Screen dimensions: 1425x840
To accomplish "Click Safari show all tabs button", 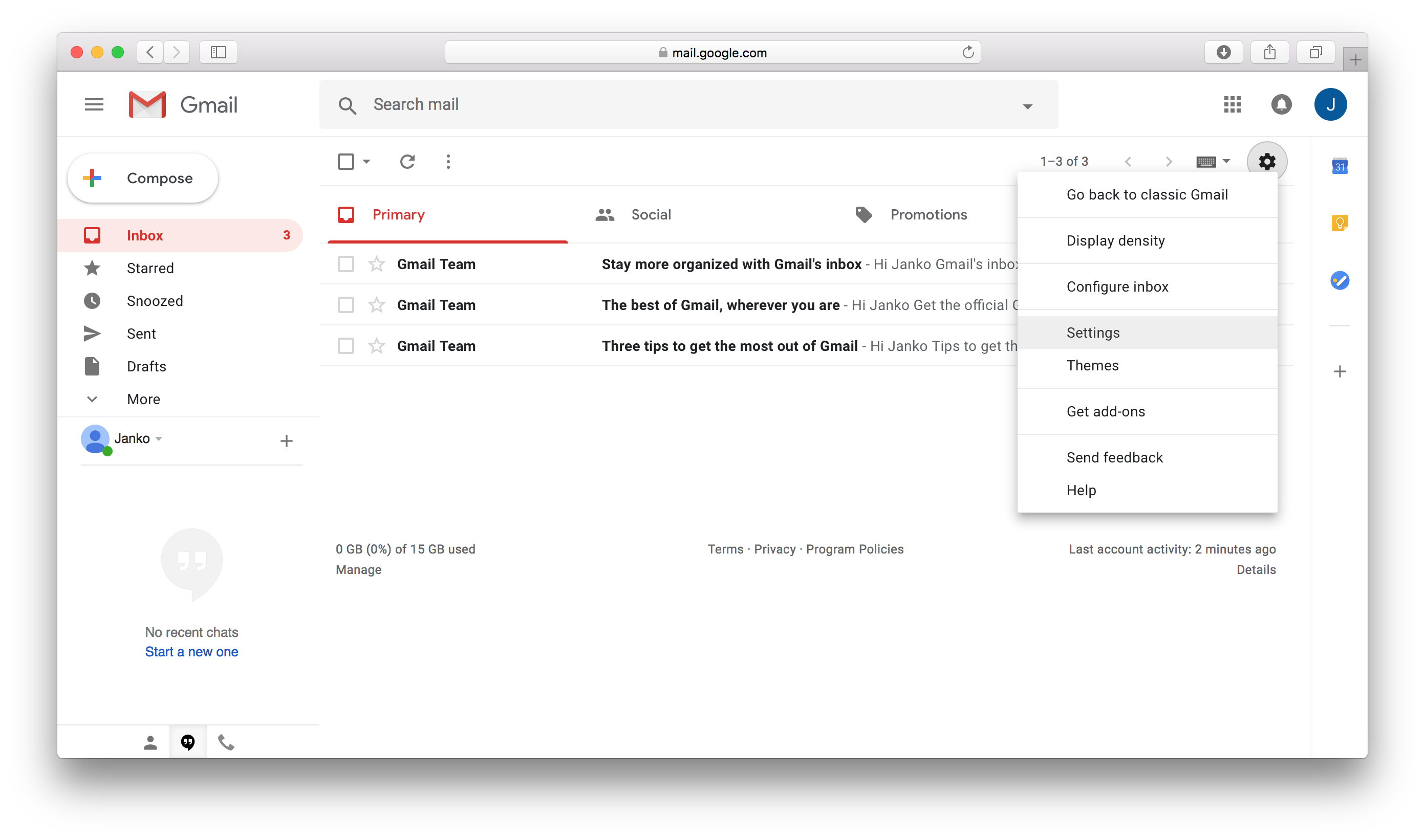I will pyautogui.click(x=1315, y=52).
